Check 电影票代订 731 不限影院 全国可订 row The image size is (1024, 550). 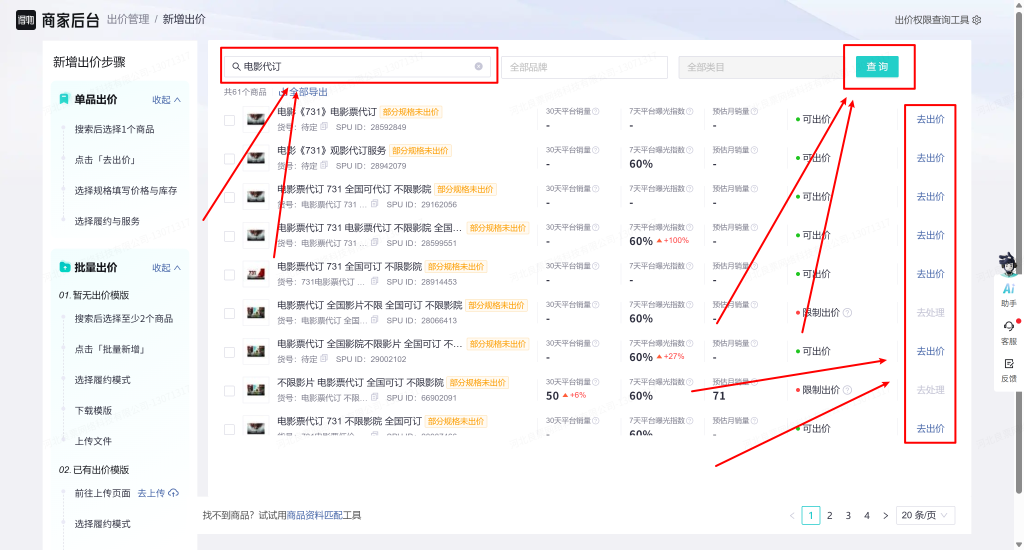click(x=229, y=429)
